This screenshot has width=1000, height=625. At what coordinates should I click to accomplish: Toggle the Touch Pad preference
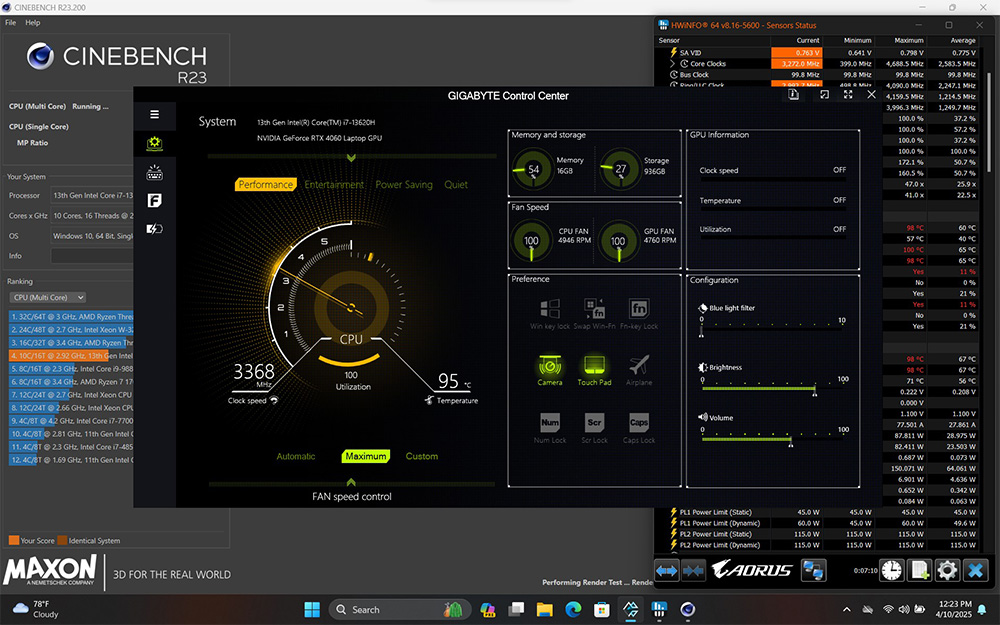tap(594, 371)
